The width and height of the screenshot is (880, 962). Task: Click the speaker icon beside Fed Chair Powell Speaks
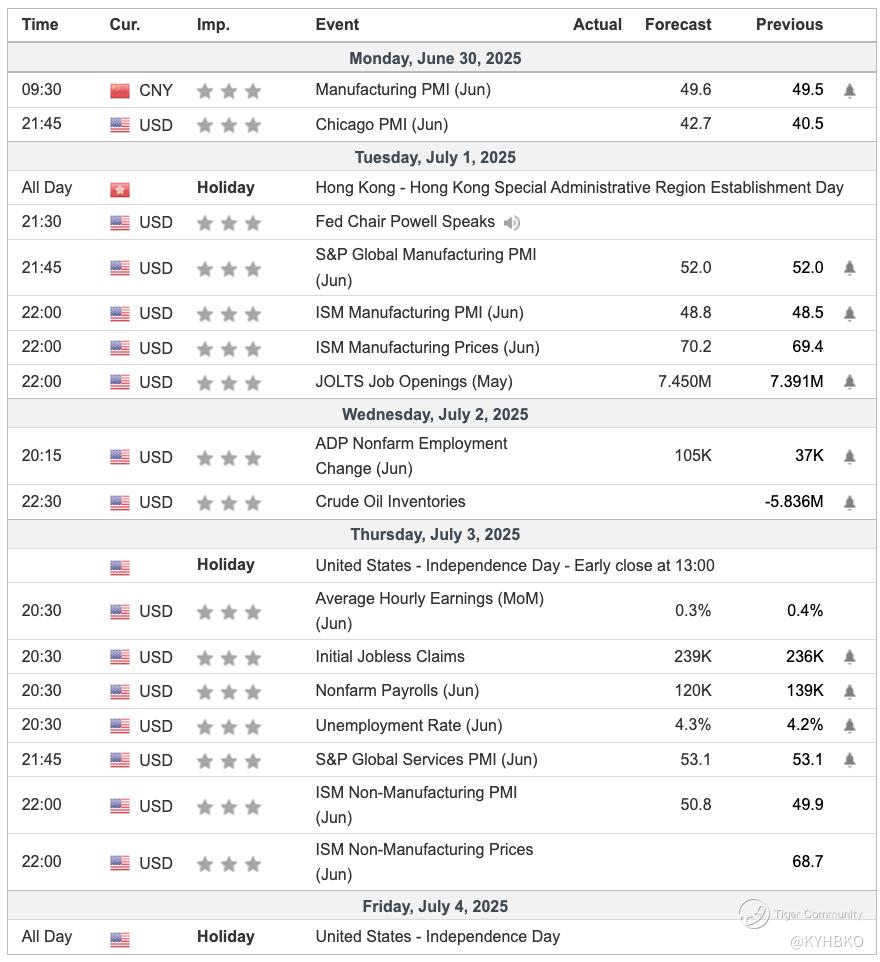512,223
